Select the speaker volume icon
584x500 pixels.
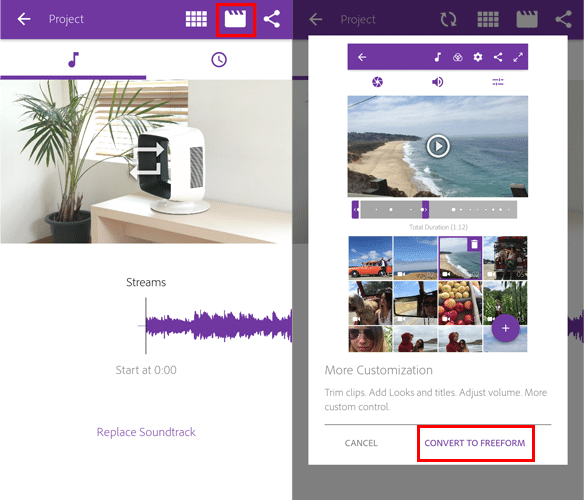(x=438, y=82)
